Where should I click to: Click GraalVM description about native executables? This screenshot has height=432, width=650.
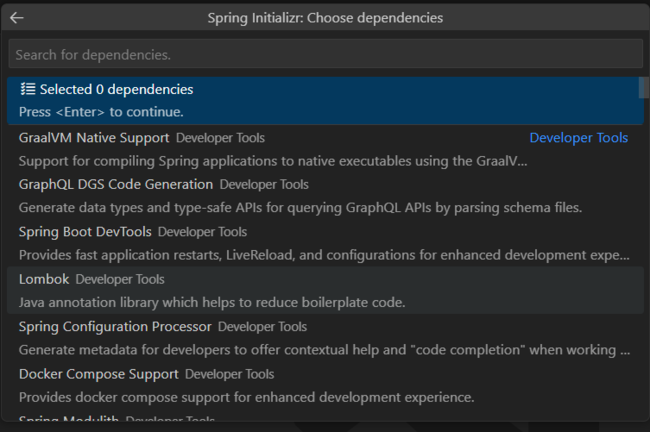pyautogui.click(x=272, y=160)
